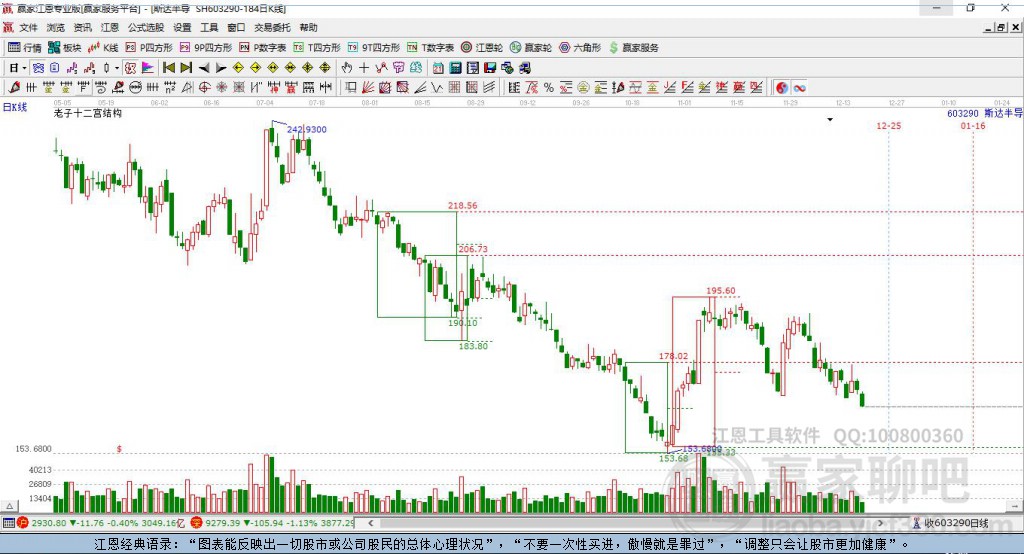This screenshot has height=554, width=1024.
Task: Toggle the blue infinity loop icon
Action: click(799, 88)
